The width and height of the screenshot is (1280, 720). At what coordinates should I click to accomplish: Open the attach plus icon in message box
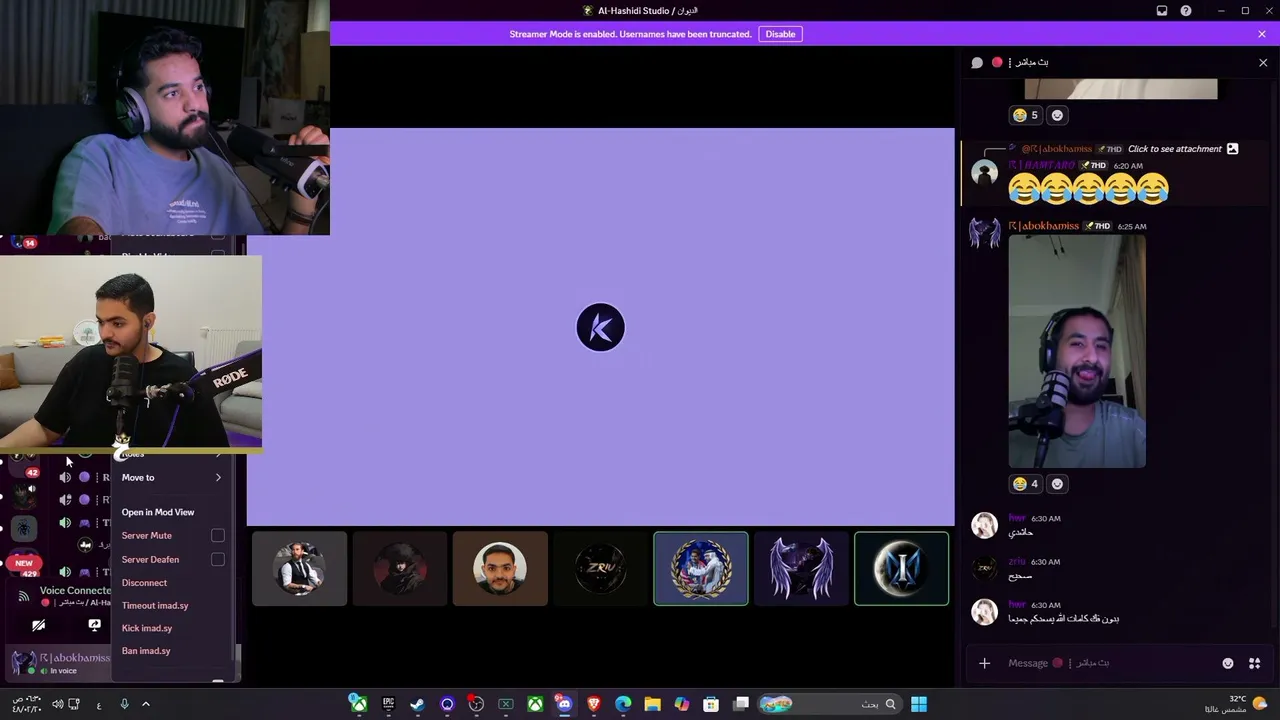pyautogui.click(x=984, y=663)
